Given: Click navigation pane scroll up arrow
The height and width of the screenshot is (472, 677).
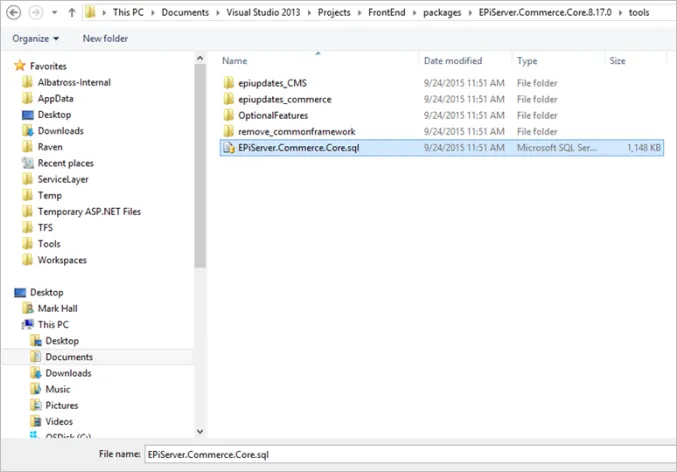Looking at the screenshot, I should (200, 58).
